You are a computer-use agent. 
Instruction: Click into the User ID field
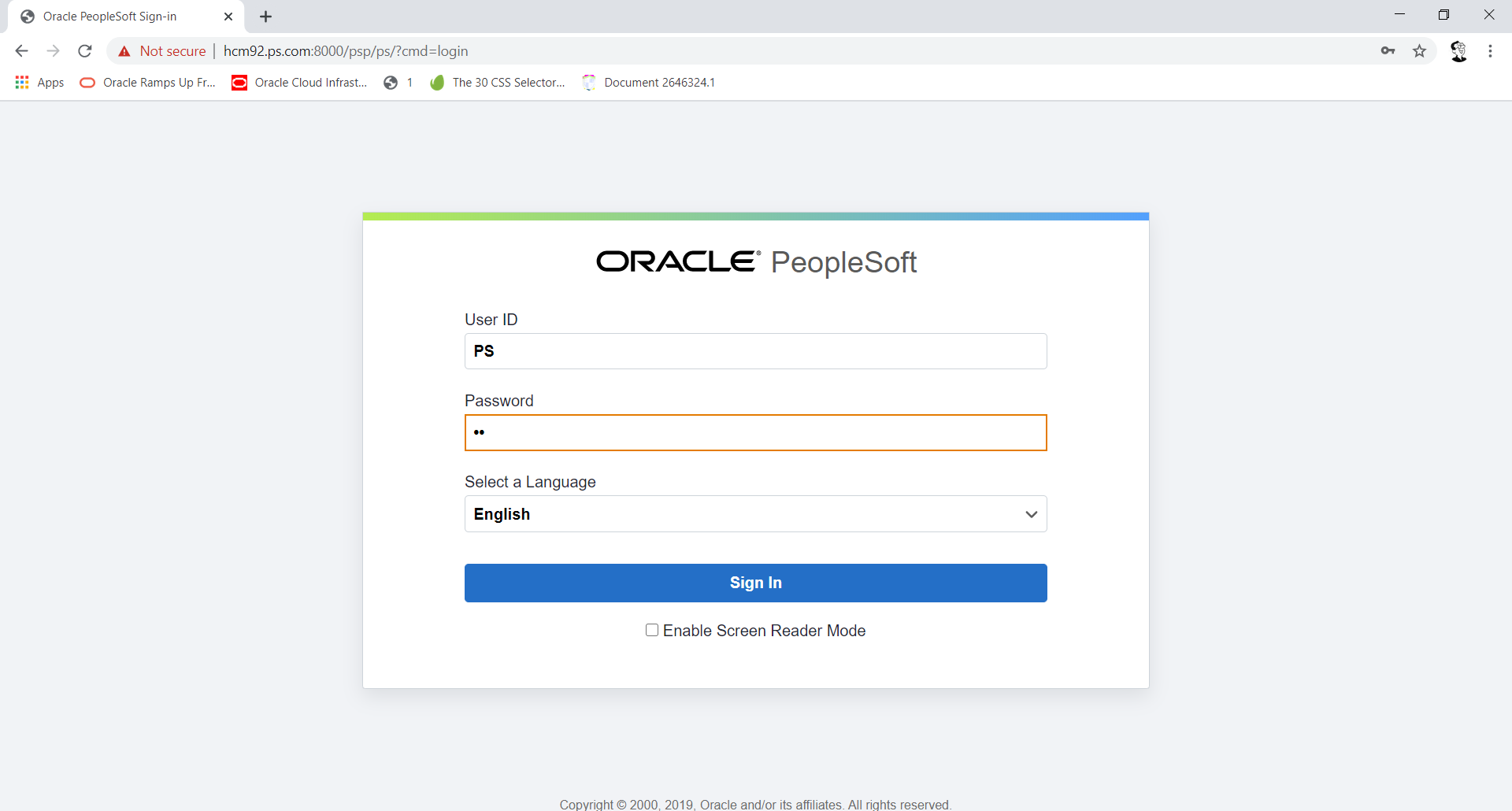[x=755, y=351]
